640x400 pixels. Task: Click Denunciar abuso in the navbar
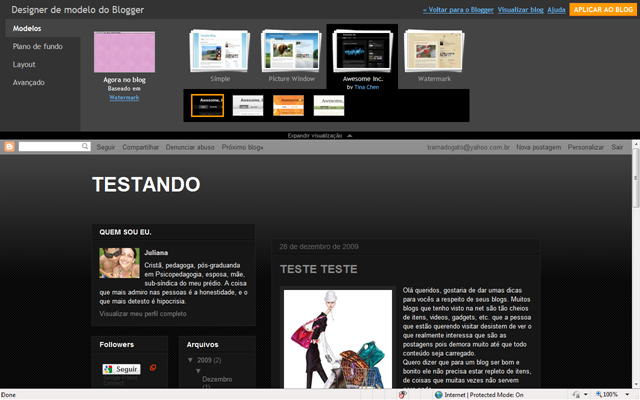tap(190, 147)
